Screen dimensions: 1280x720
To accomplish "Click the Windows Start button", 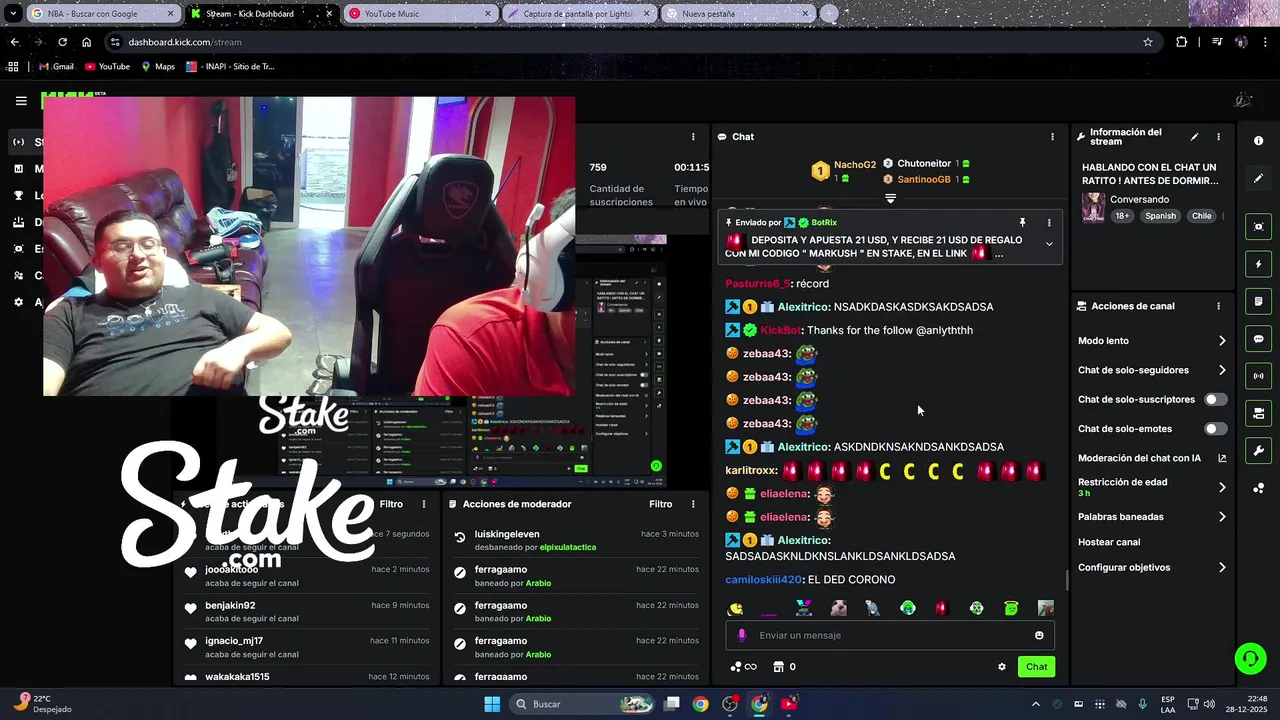I will point(492,704).
